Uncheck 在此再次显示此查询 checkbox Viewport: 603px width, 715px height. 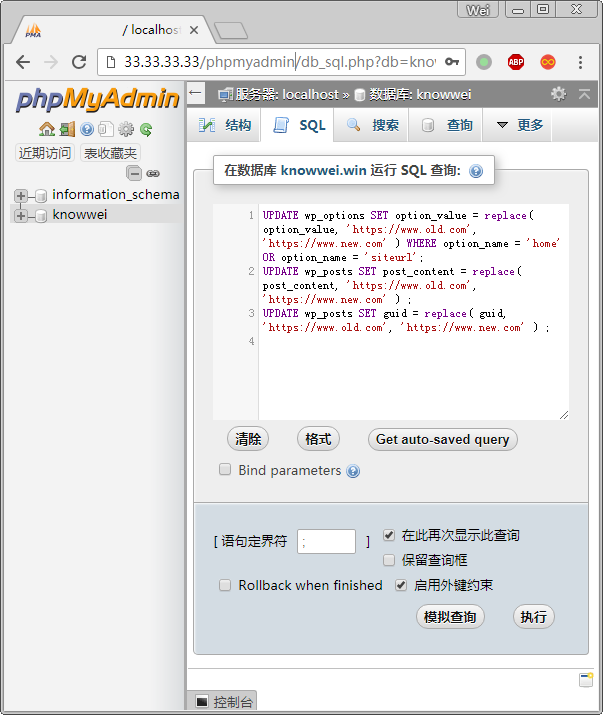click(389, 534)
